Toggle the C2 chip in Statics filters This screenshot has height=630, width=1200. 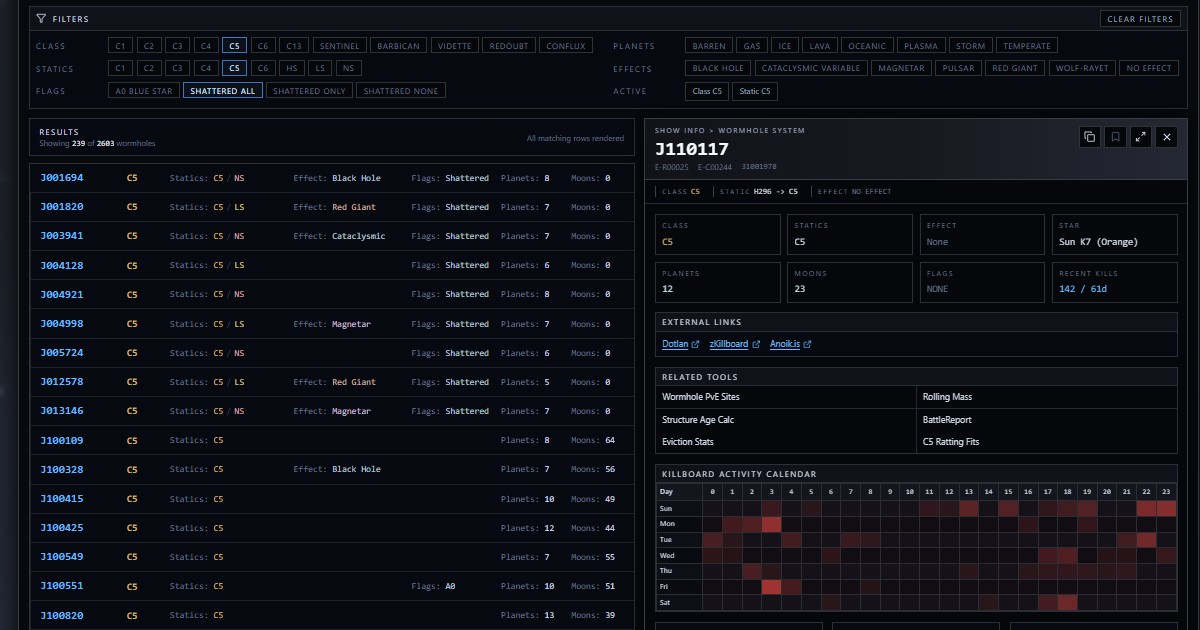[x=148, y=68]
